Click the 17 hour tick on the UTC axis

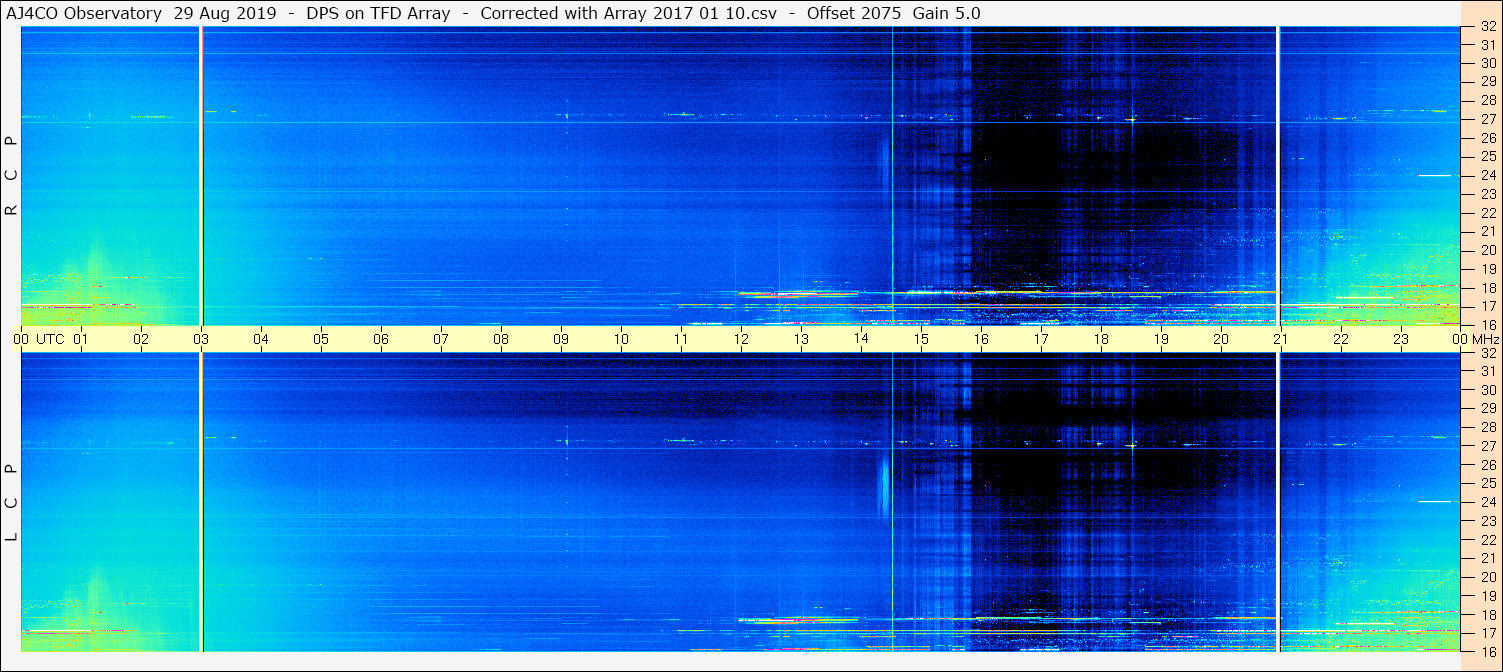[1041, 339]
